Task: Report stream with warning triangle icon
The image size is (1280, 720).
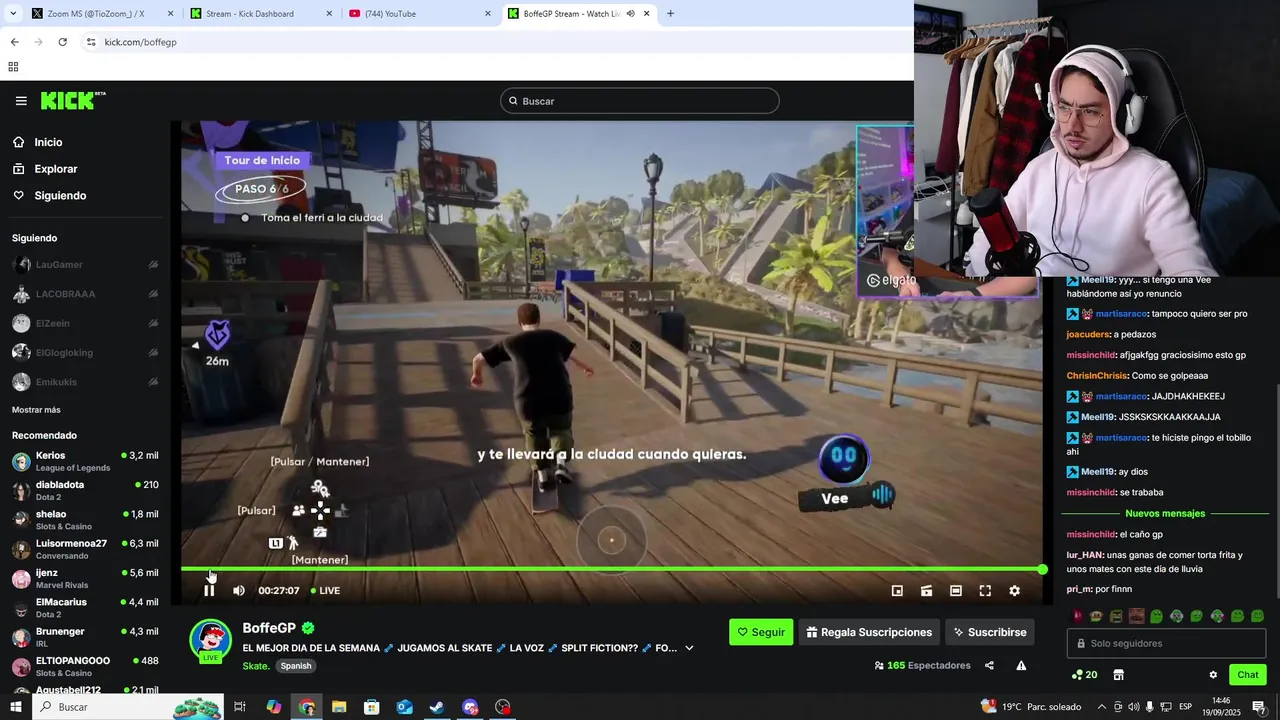Action: [1021, 665]
